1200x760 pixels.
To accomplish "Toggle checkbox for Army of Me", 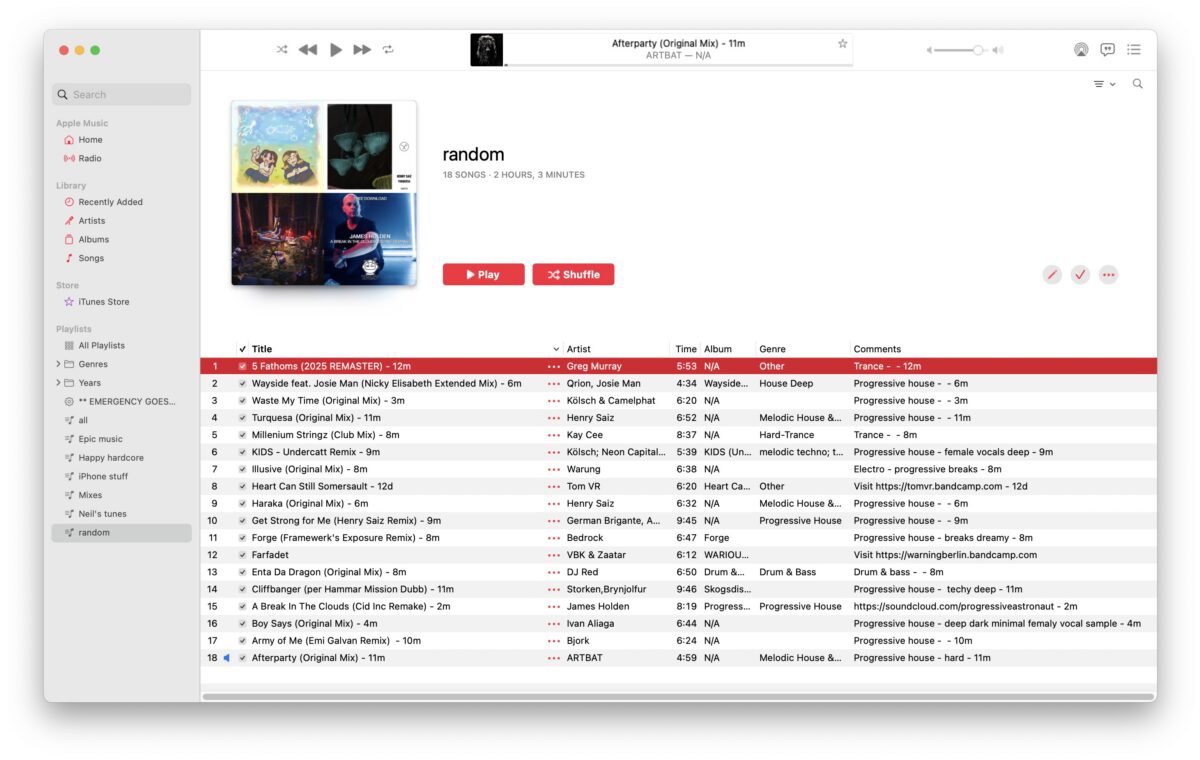I will (242, 641).
